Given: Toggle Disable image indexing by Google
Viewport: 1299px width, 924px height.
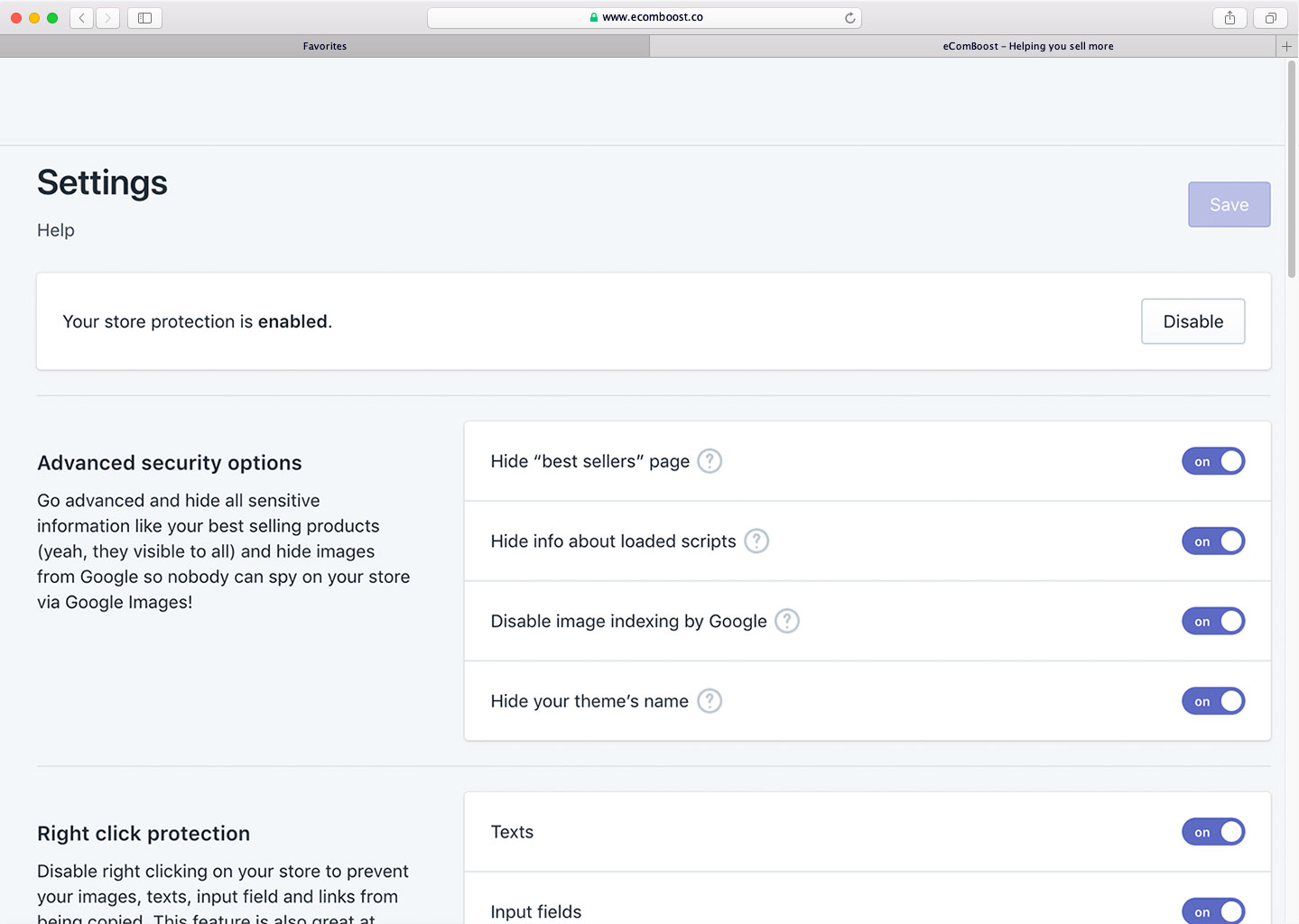Looking at the screenshot, I should click(1213, 621).
